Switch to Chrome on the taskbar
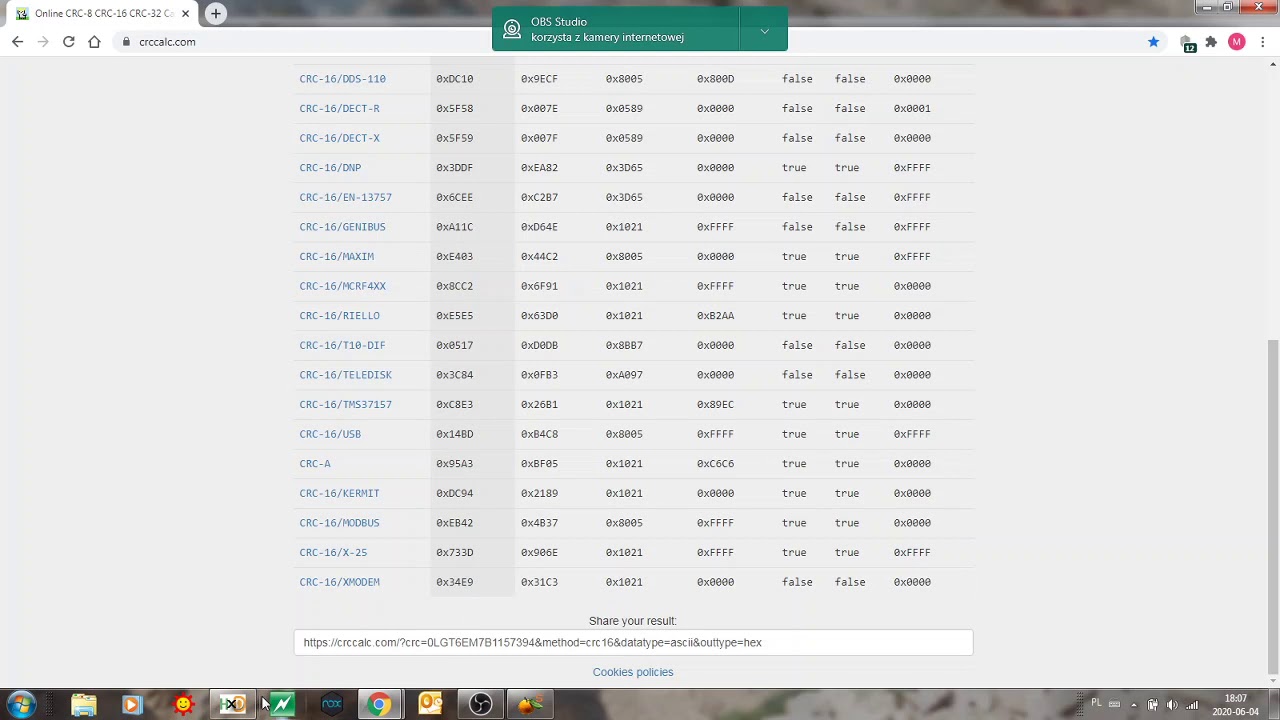 [379, 705]
